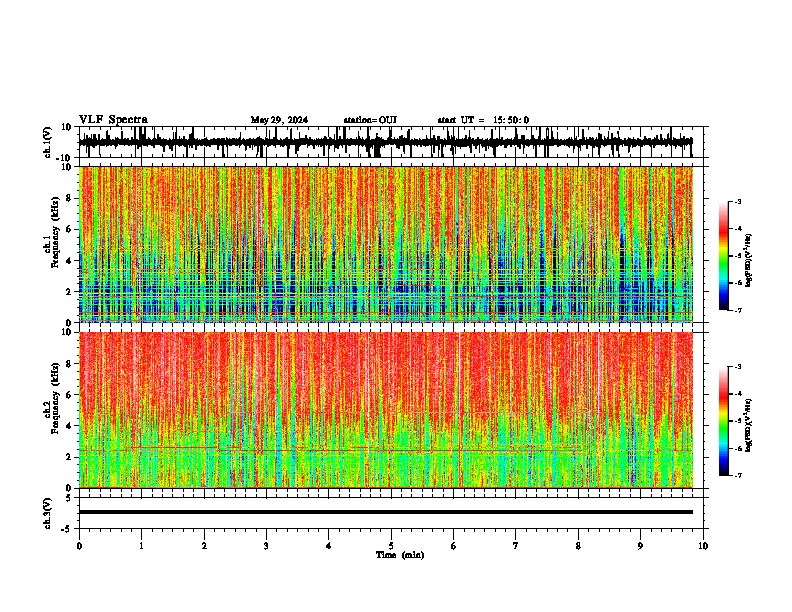Click "-3" label on ch.1 color scale
This screenshot has width=792, height=612.
(738, 202)
